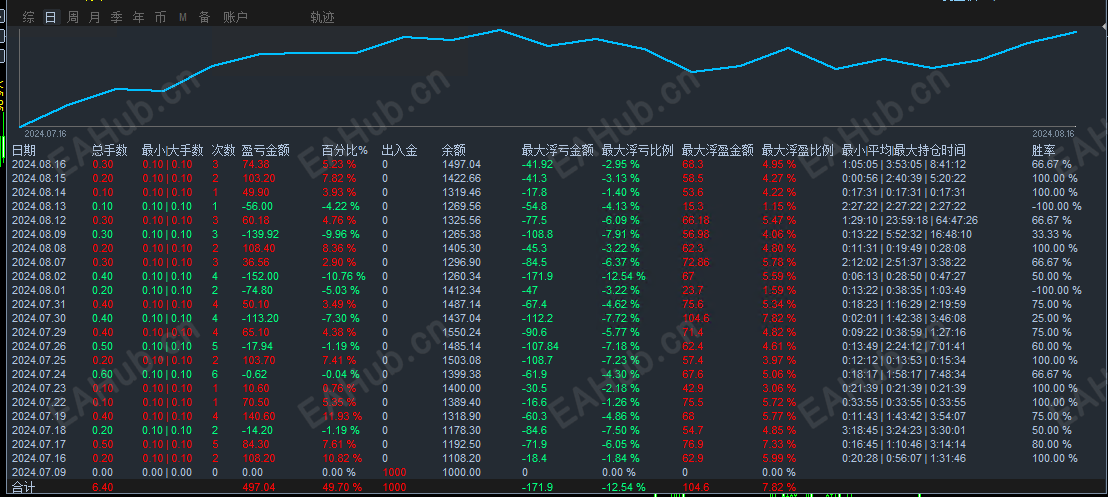Click win rate 33.33 %
This screenshot has width=1108, height=497.
(1051, 234)
